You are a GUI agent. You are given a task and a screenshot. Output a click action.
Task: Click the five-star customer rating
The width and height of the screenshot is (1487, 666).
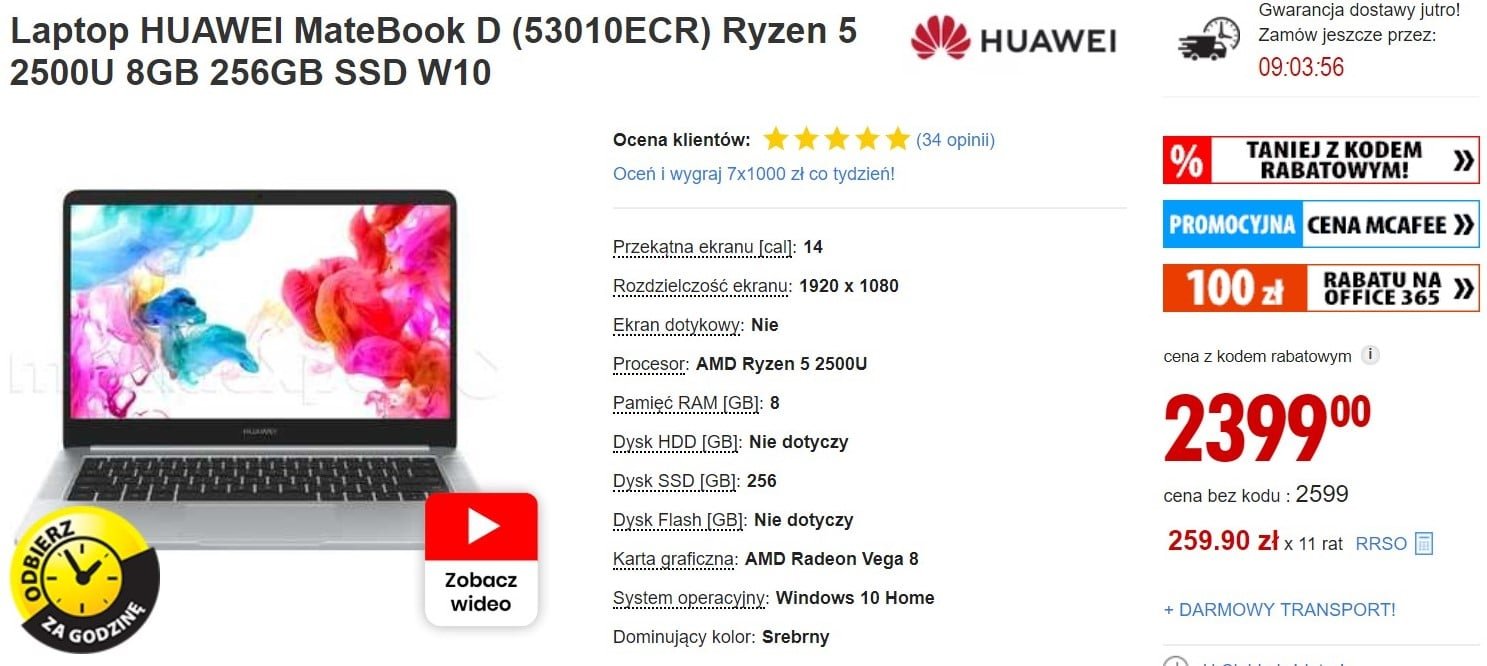[x=836, y=139]
